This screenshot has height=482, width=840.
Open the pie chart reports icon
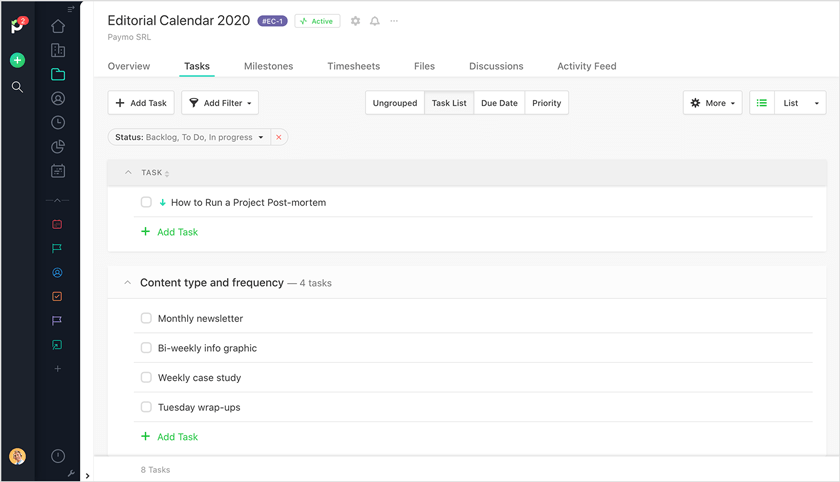58,147
